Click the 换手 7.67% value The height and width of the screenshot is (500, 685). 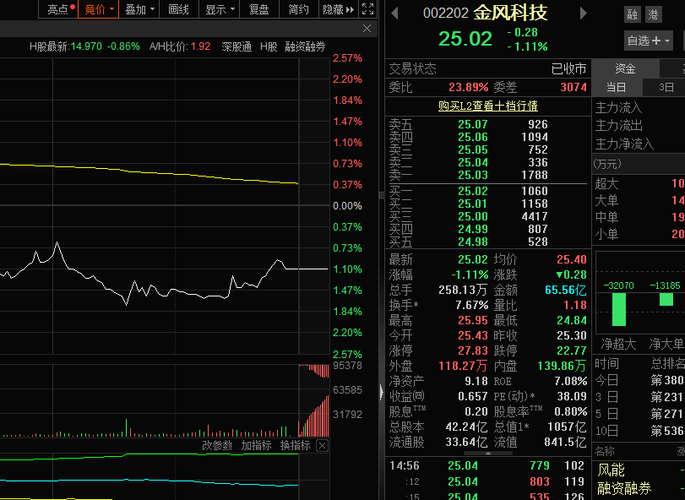(x=472, y=305)
